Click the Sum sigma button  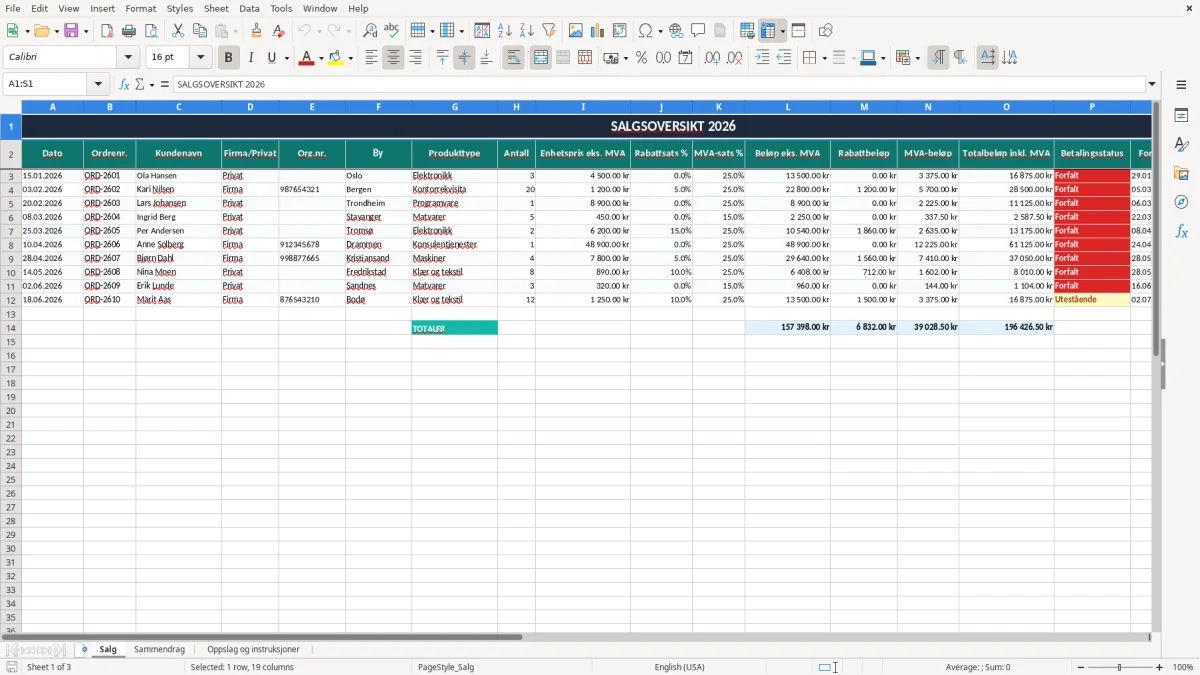(139, 84)
